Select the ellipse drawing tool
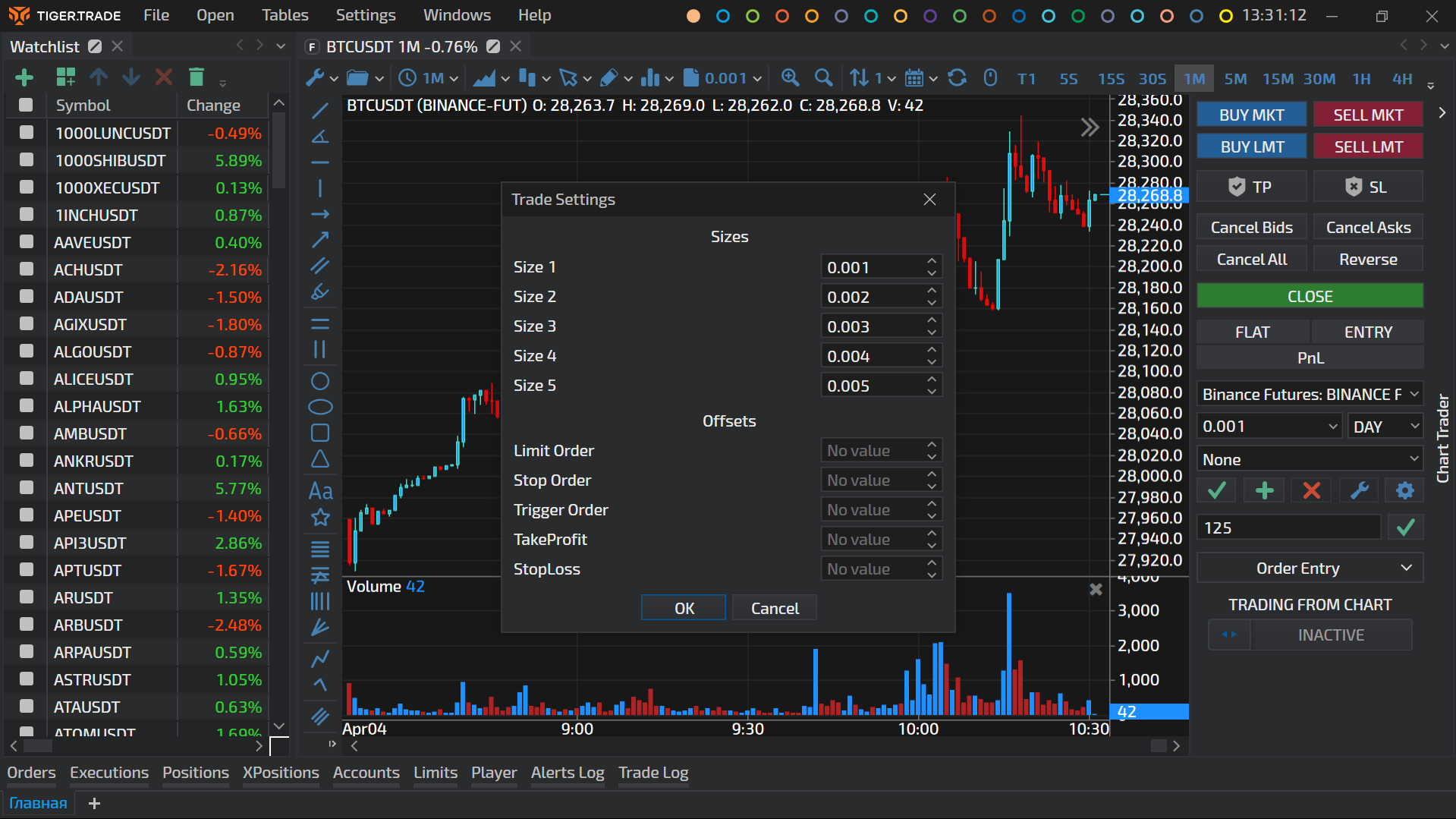1456x819 pixels. point(320,407)
